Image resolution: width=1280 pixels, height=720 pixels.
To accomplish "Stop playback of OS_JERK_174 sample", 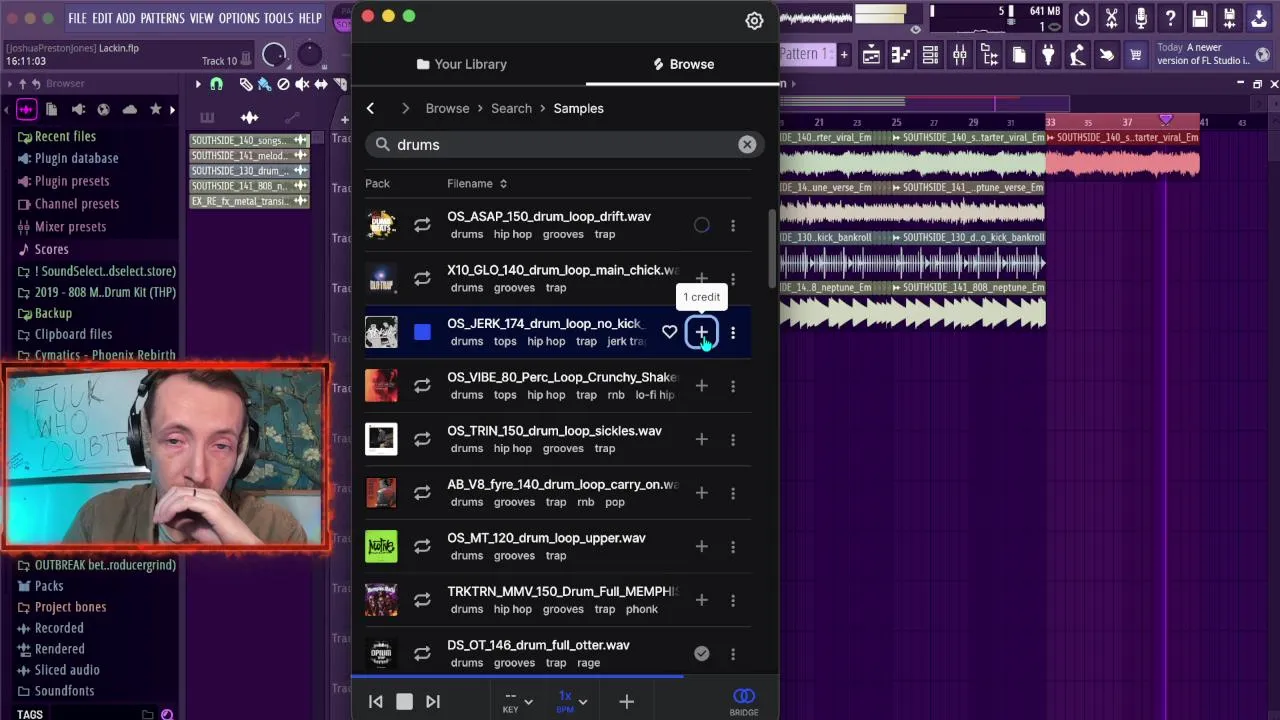I will 422,332.
